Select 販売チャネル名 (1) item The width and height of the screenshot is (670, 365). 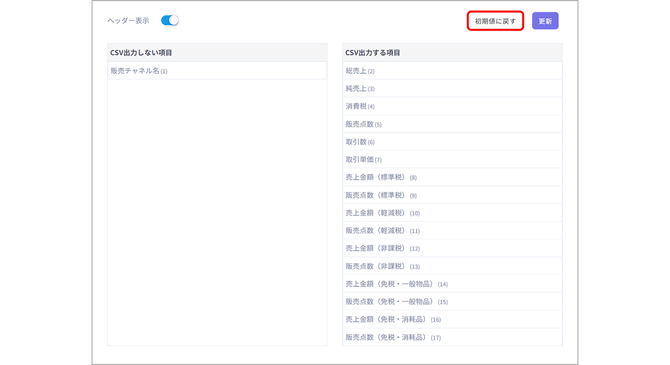pyautogui.click(x=217, y=71)
